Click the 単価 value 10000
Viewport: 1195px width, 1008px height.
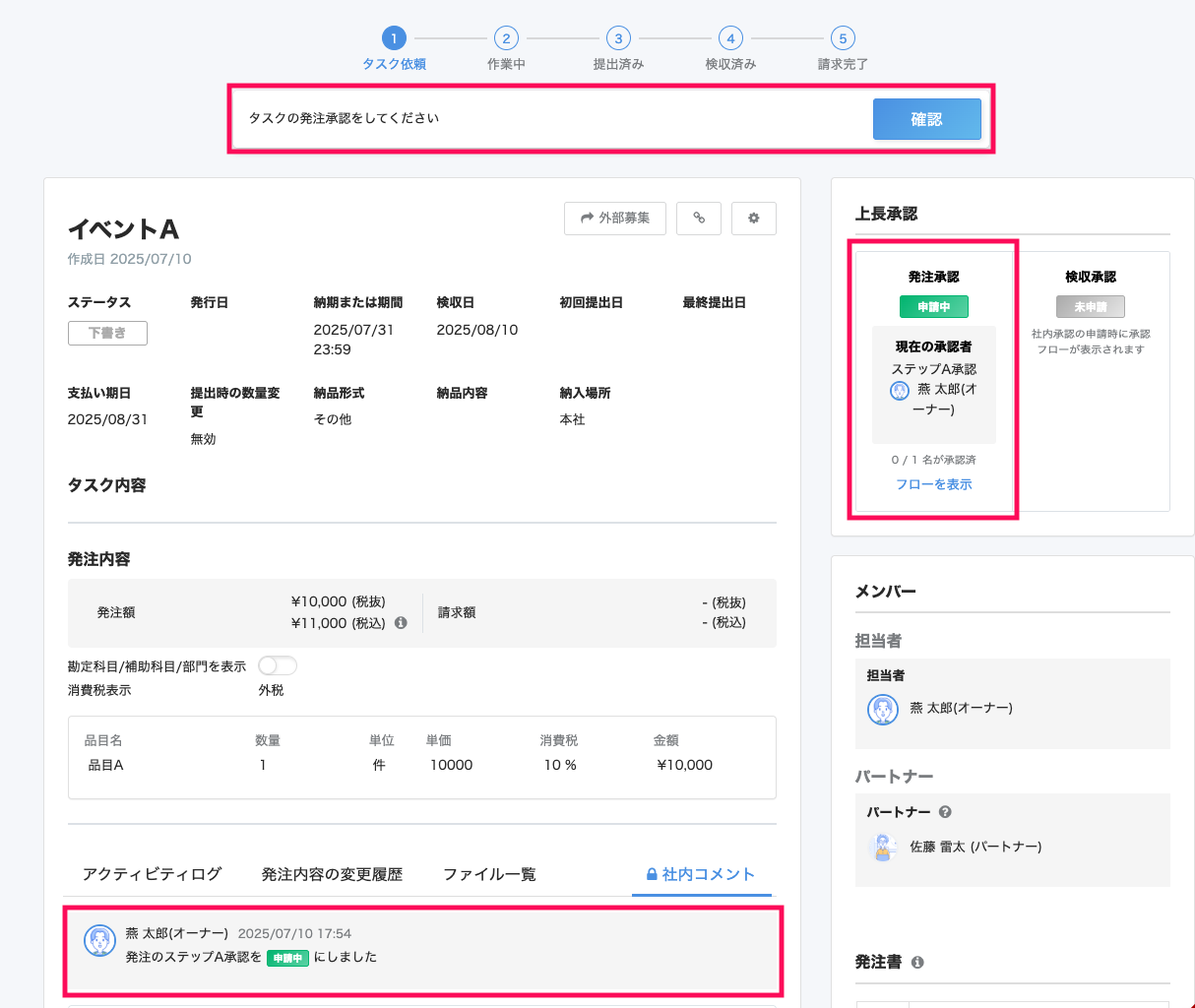pos(451,765)
